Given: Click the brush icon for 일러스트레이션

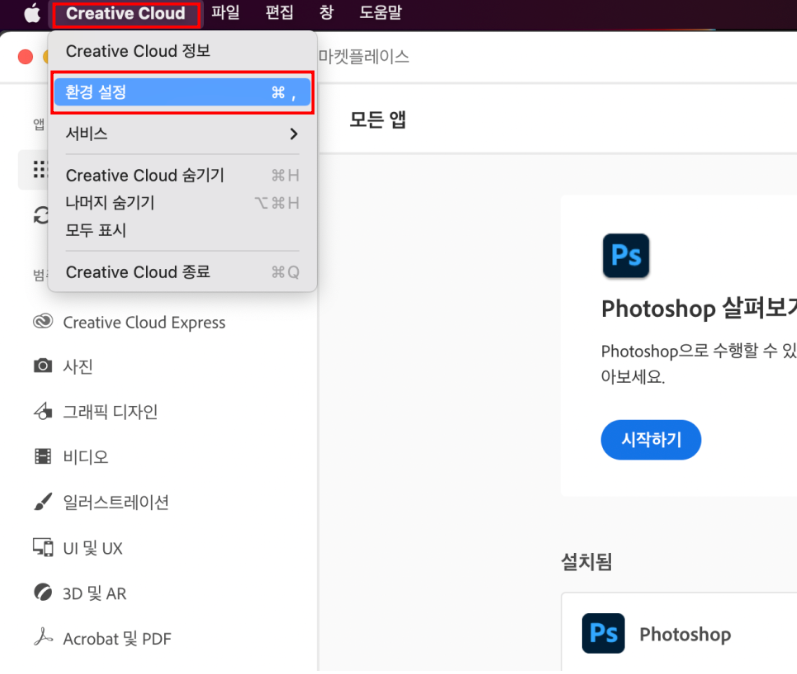Looking at the screenshot, I should tap(43, 502).
